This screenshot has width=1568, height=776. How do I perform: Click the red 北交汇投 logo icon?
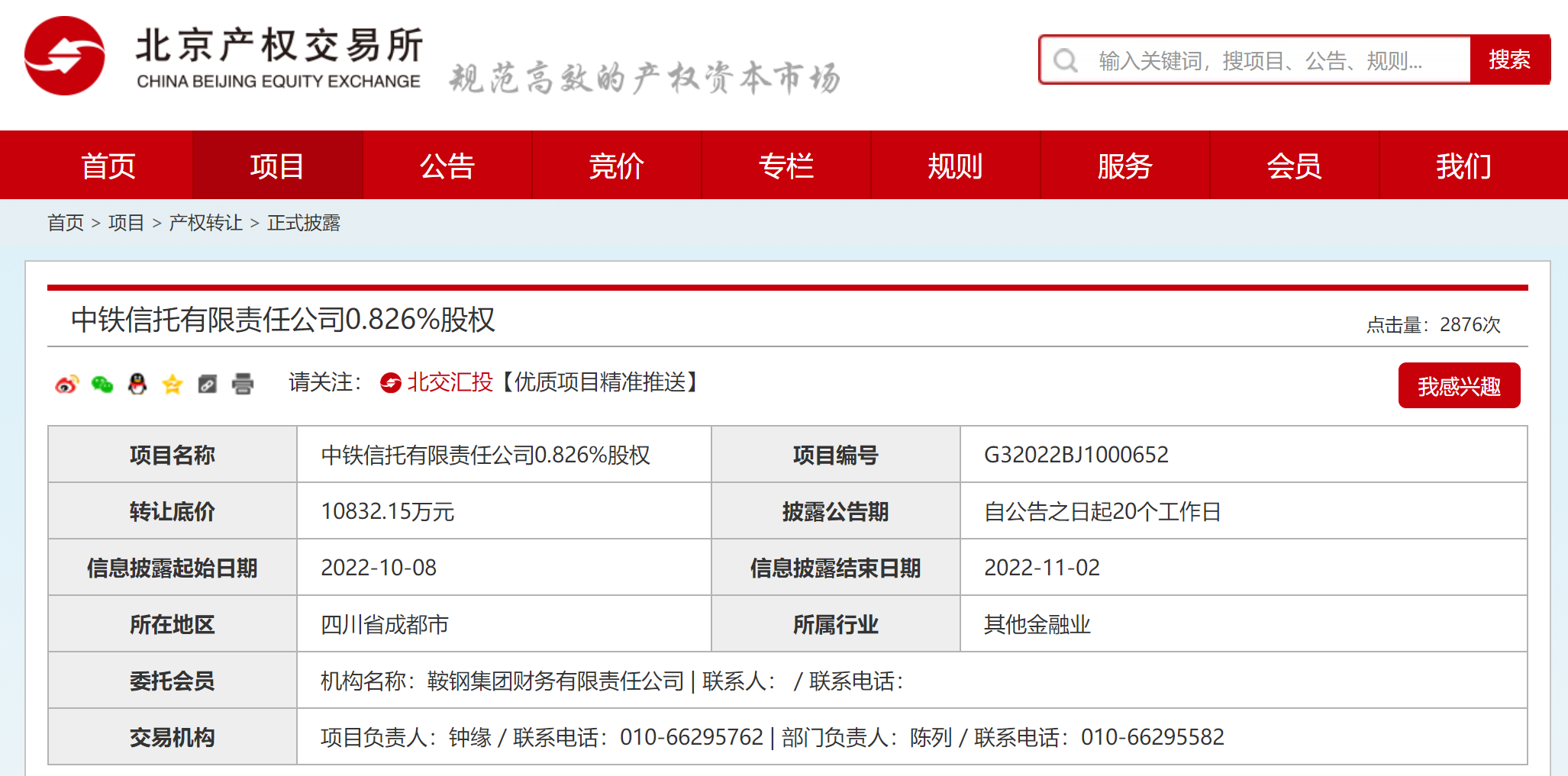point(391,383)
